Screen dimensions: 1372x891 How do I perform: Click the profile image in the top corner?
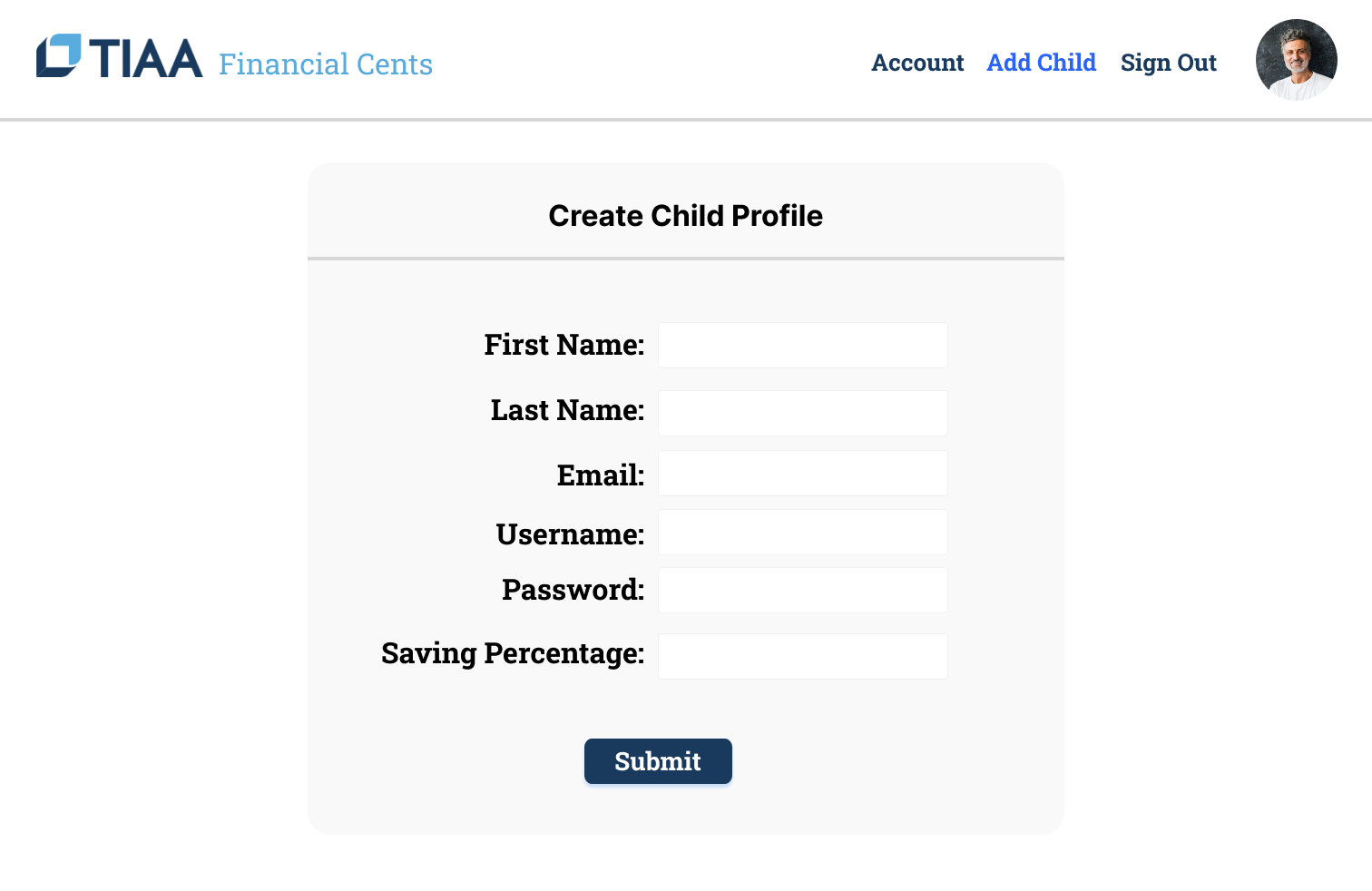pos(1296,59)
